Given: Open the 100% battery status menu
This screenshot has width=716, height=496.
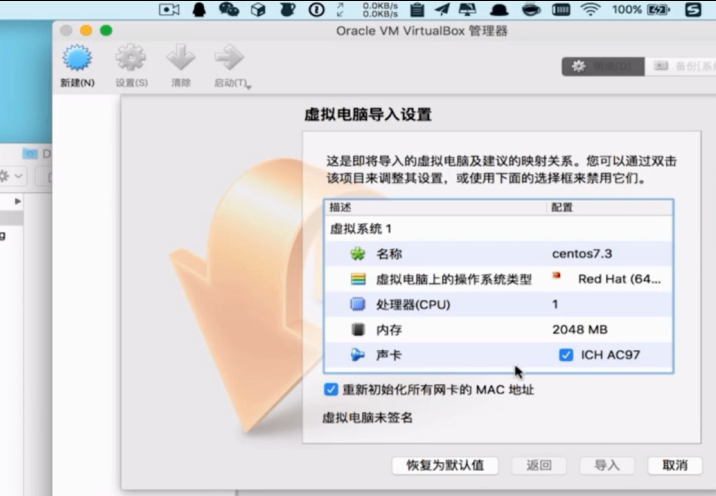Looking at the screenshot, I should (641, 10).
